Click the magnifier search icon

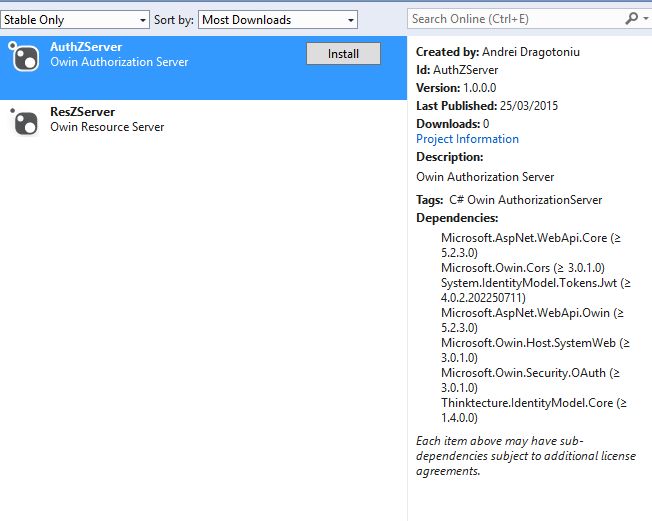pyautogui.click(x=631, y=19)
